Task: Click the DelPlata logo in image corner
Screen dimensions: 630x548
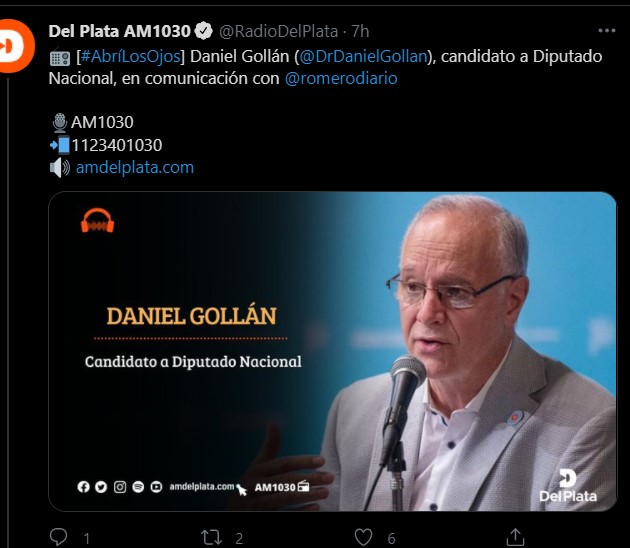Action: tap(568, 486)
